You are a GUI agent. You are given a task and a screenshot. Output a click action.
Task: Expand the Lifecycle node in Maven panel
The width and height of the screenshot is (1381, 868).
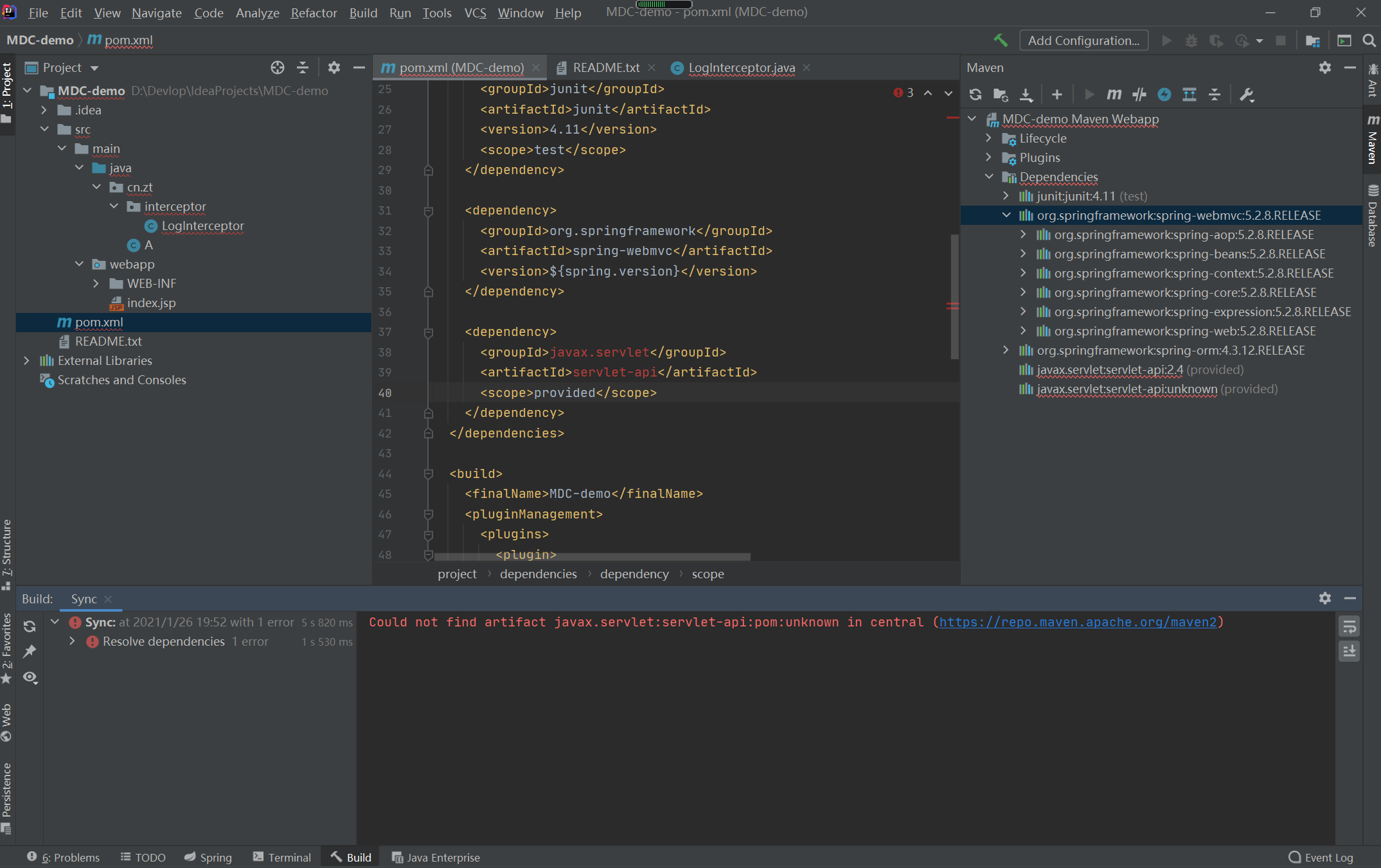tap(989, 138)
